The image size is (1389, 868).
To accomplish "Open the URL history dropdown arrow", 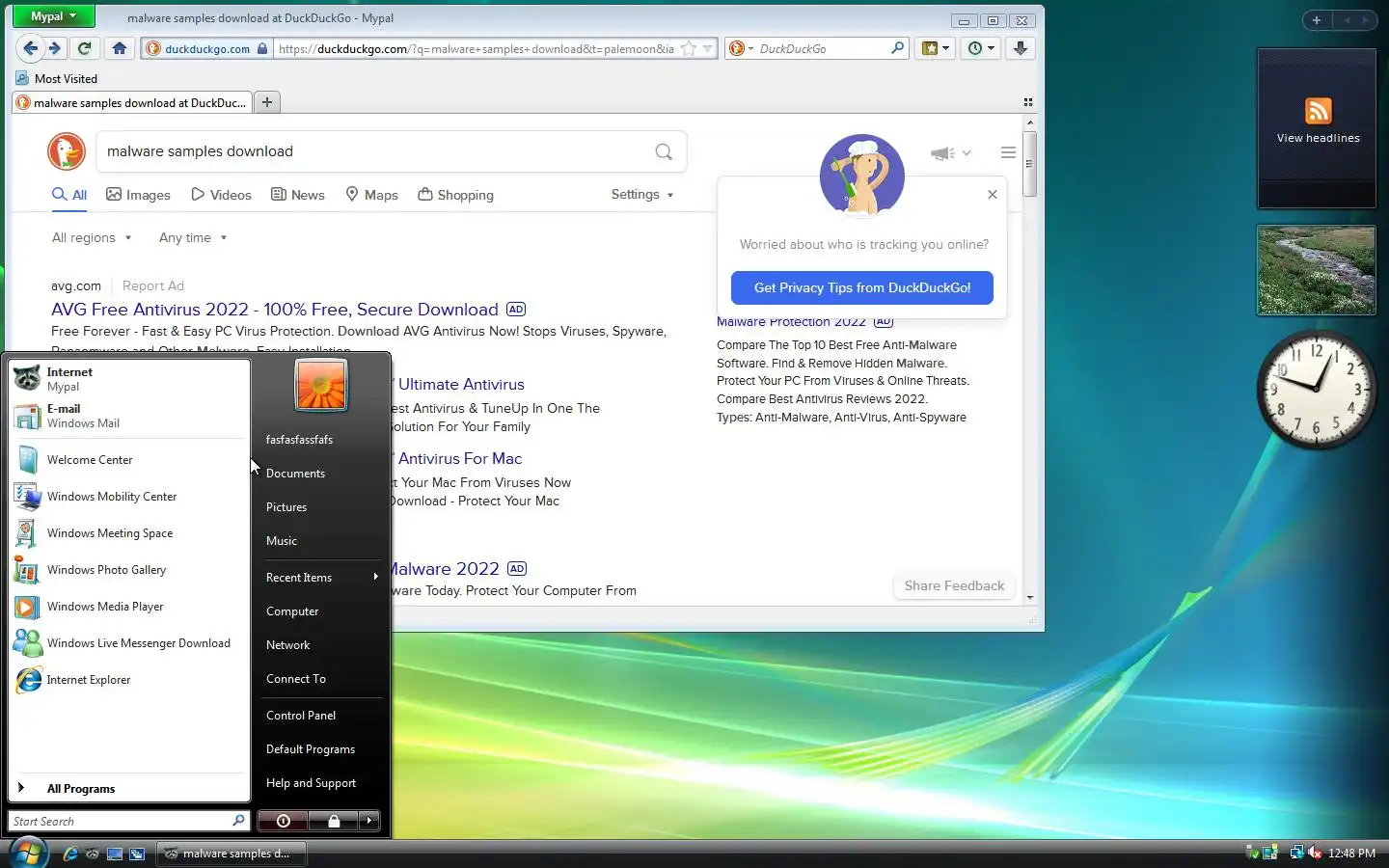I will click(x=707, y=48).
